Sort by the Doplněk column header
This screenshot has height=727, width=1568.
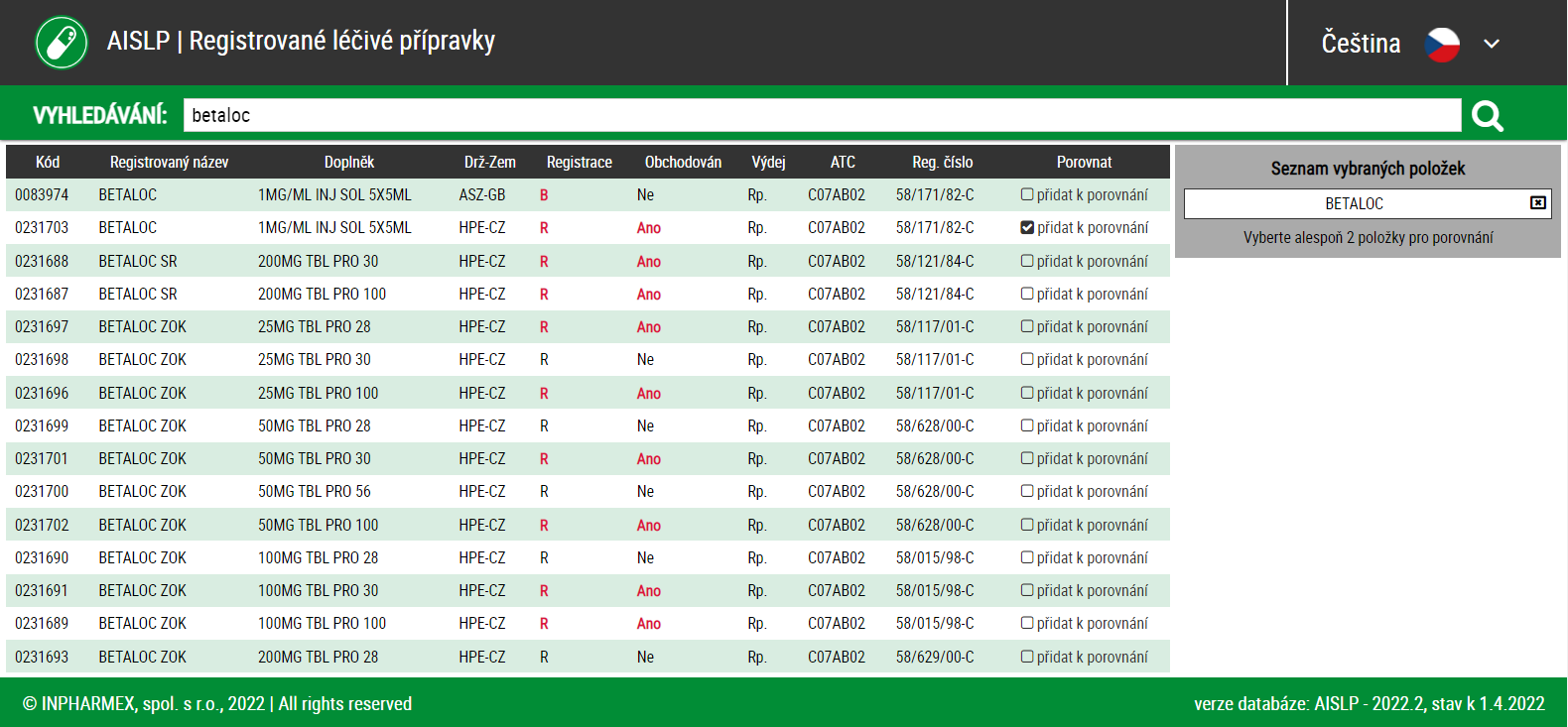click(349, 162)
